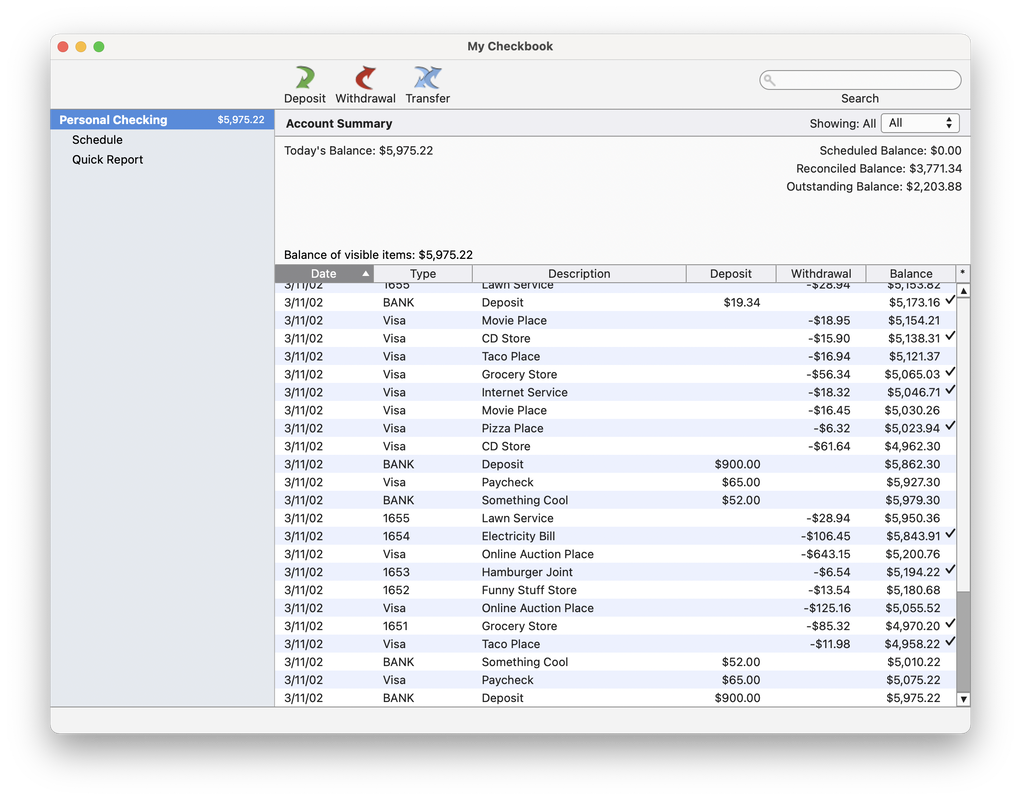Select the CD Store -$61.64 transaction
Image resolution: width=1021 pixels, height=800 pixels.
616,446
